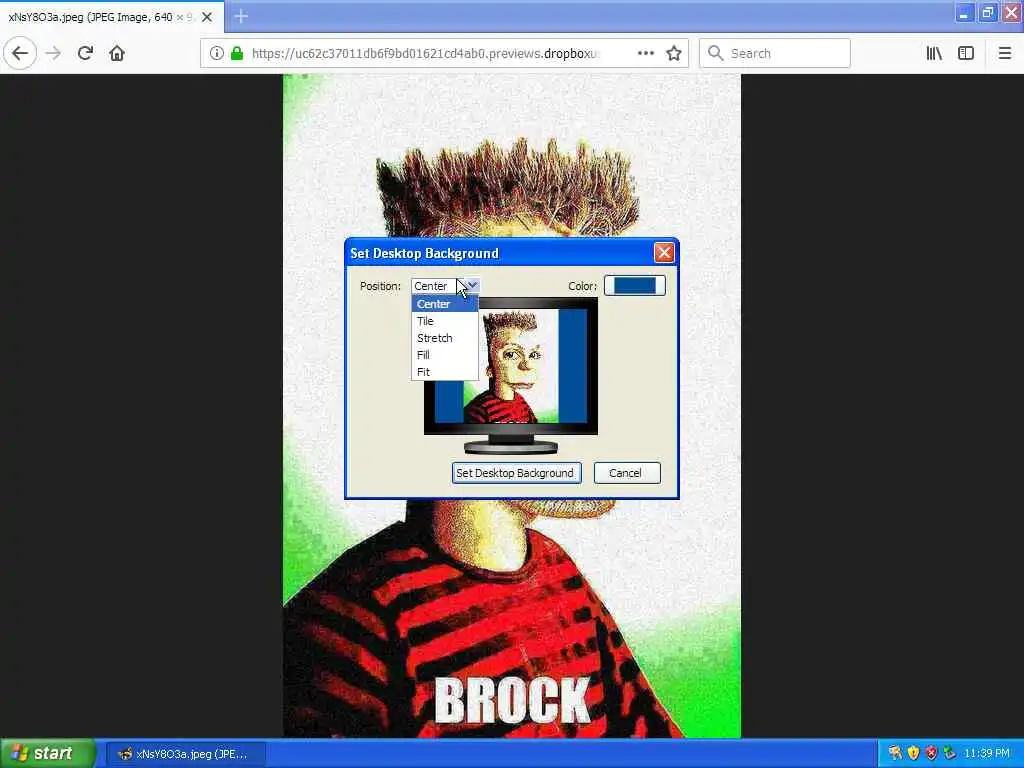Click the forward navigation arrow

[53, 53]
